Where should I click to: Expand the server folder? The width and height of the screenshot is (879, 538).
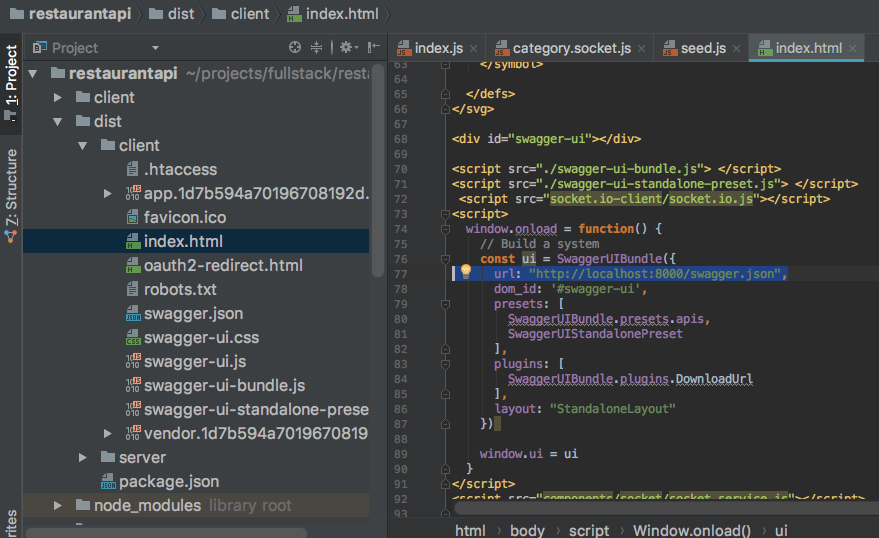tap(82, 458)
